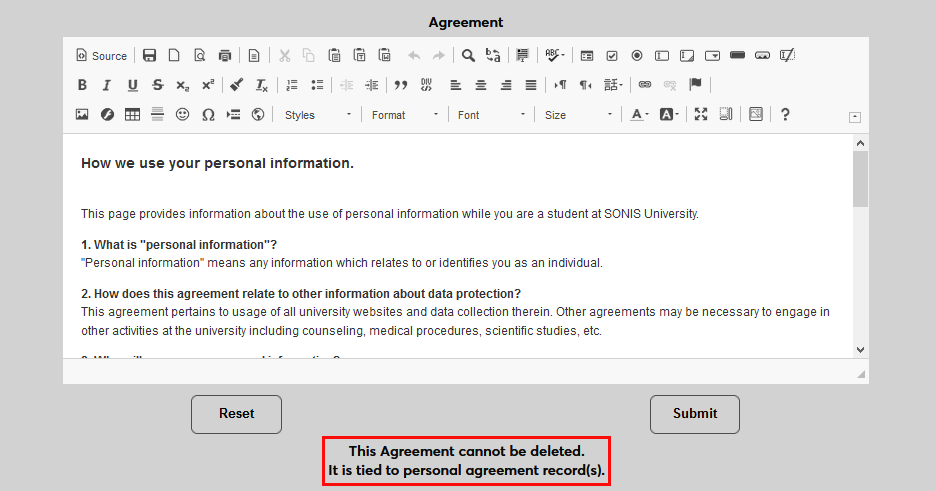Click Paste as plain text icon
Screen dimensions: 936x491
tap(359, 55)
